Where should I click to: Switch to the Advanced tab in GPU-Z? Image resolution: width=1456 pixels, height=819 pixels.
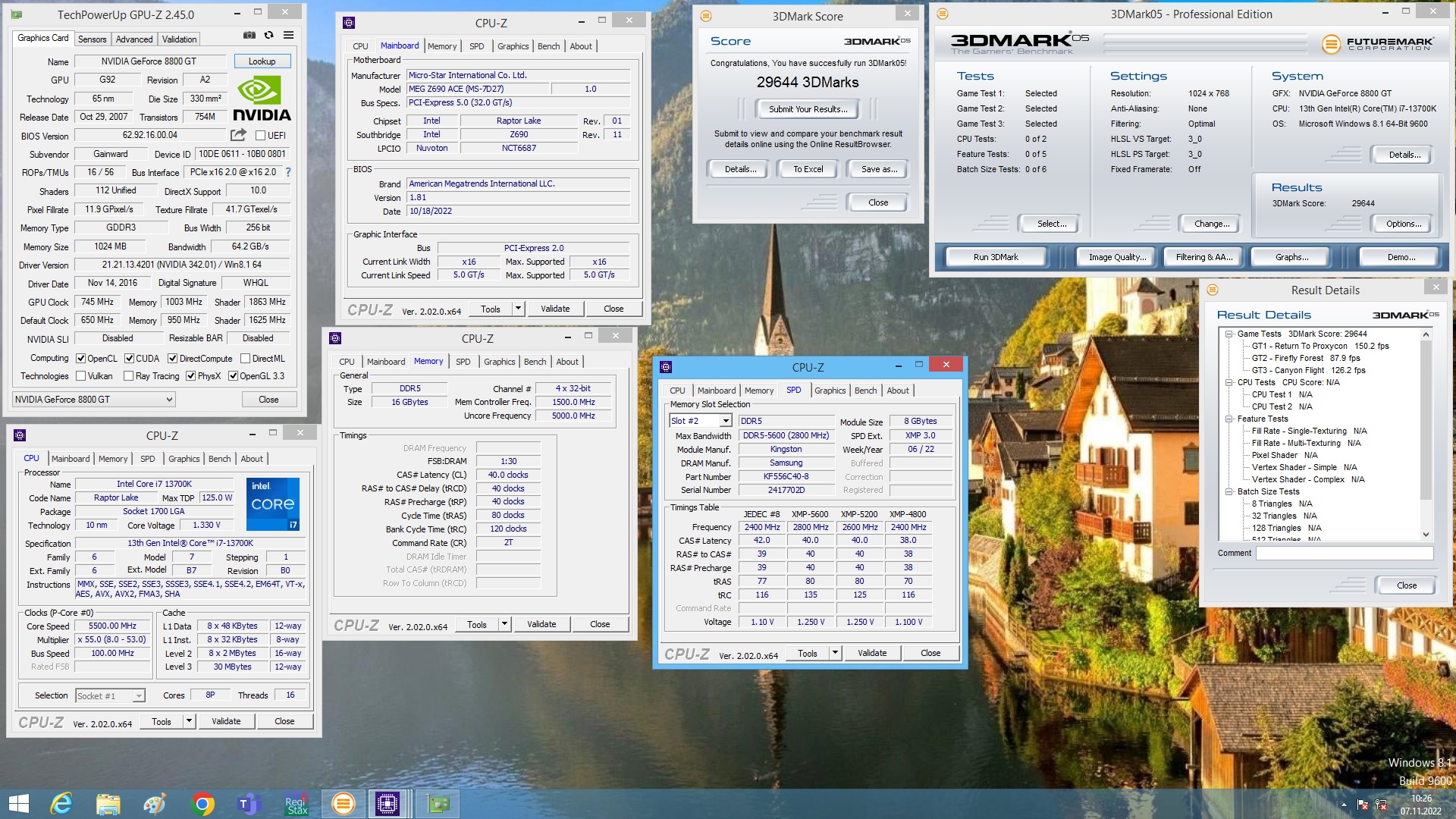point(134,39)
